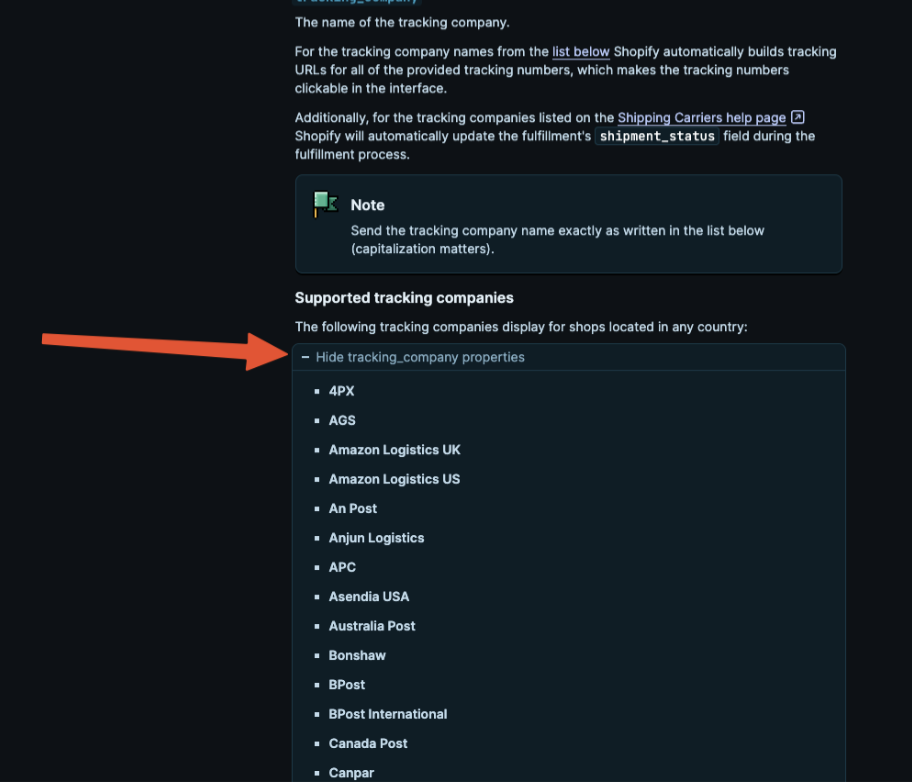The width and height of the screenshot is (912, 782).
Task: Select the Canada Post entry
Action: (x=368, y=743)
